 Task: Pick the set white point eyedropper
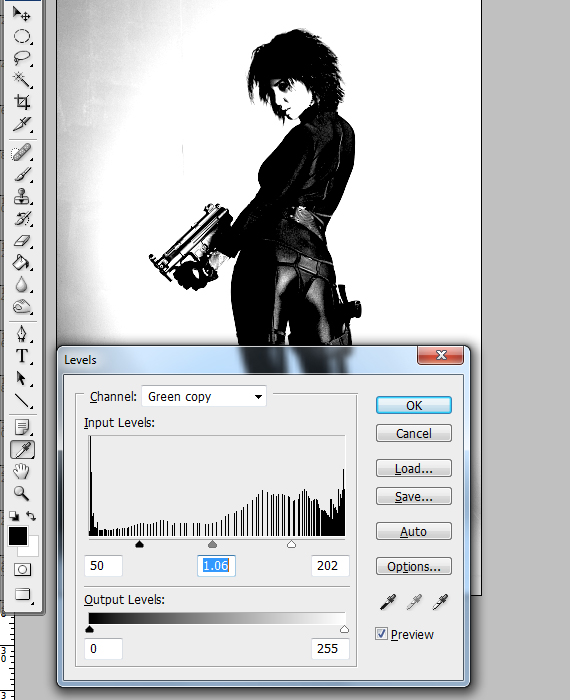pos(440,602)
